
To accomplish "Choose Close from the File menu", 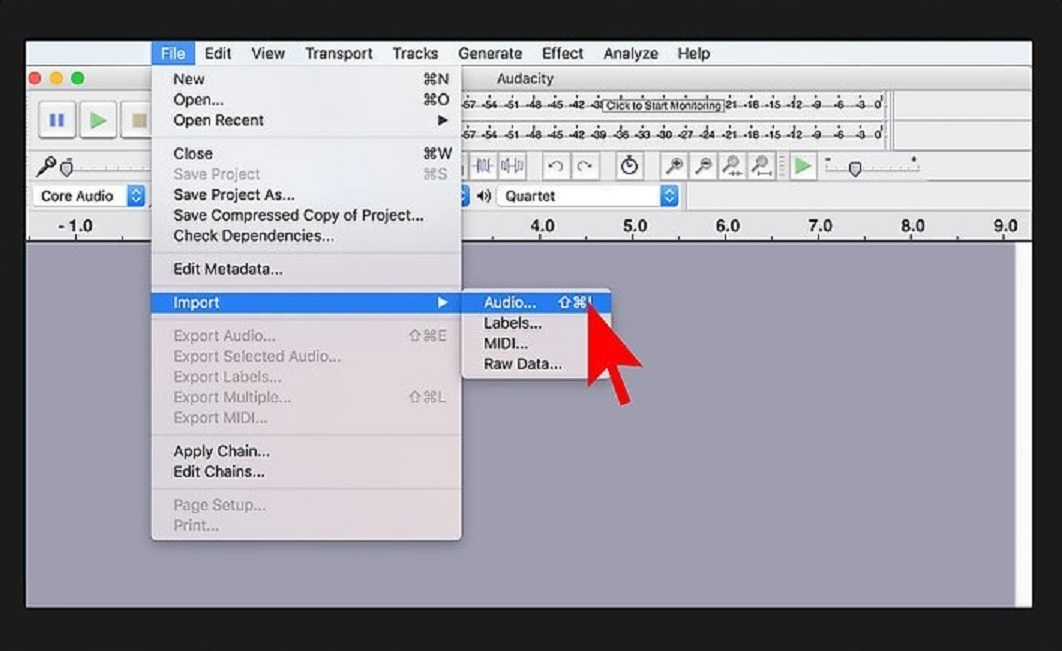I will [306, 154].
